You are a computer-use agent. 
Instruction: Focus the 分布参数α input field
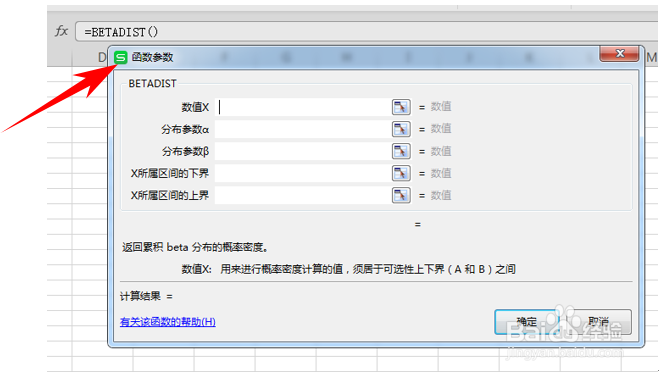[303, 129]
